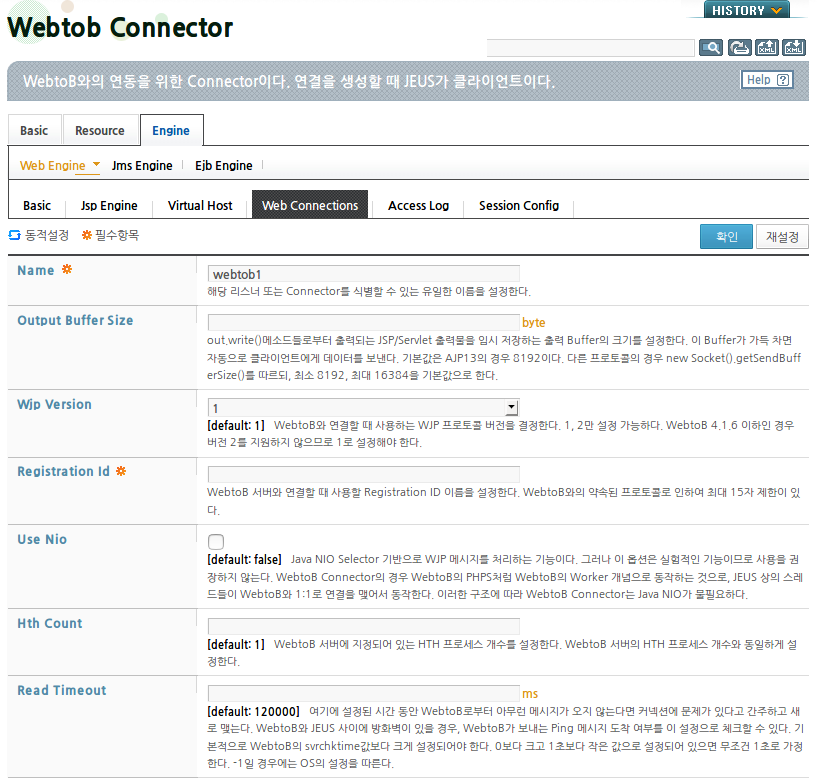Click the Help button
Image resolution: width=817 pixels, height=781 pixels.
pyautogui.click(x=767, y=80)
